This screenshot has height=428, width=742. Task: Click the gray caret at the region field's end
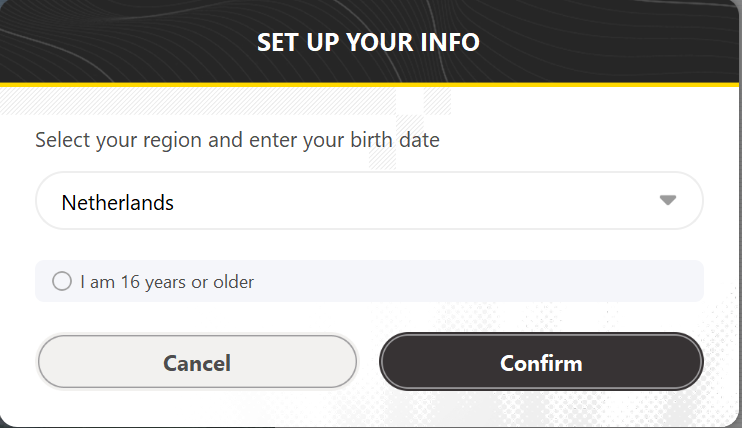click(x=668, y=201)
